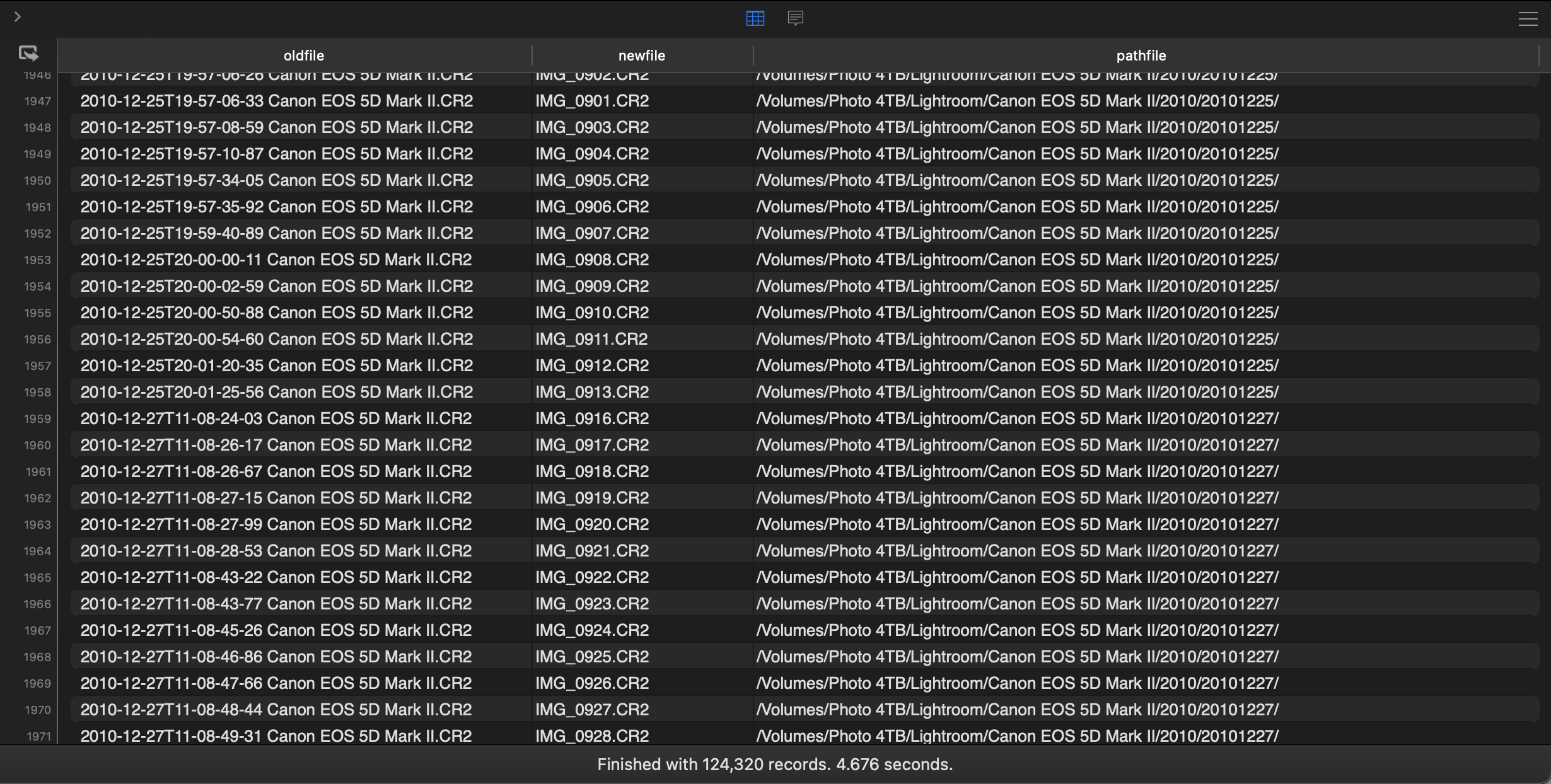Expand the pathfile column header options
This screenshot has height=784, width=1551.
1141,55
